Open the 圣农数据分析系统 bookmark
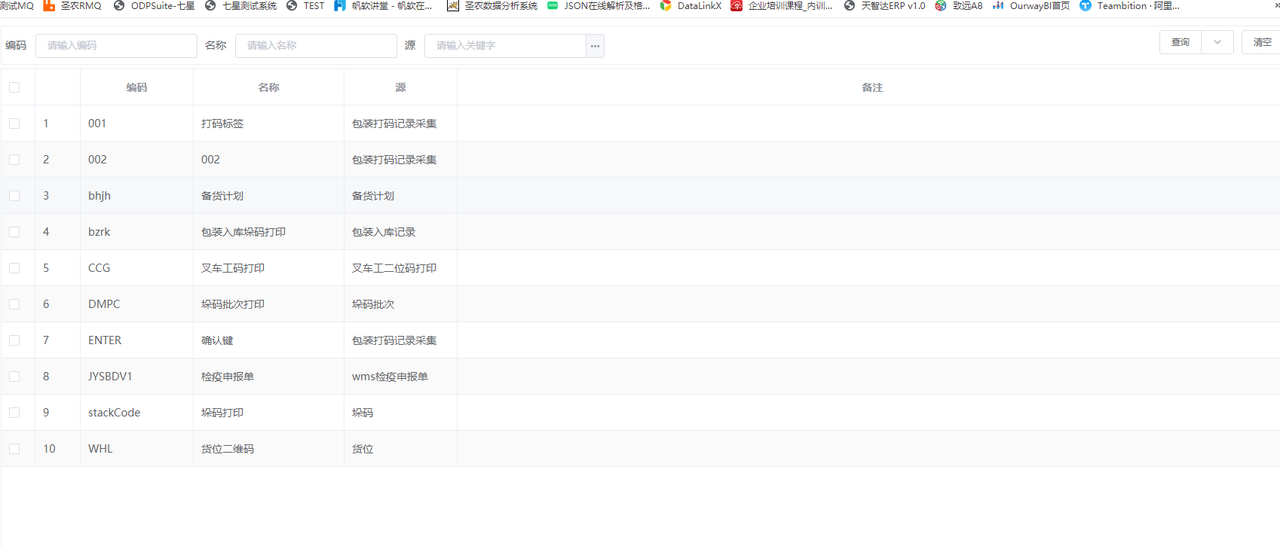Screen dimensions: 1280x546 492,6
